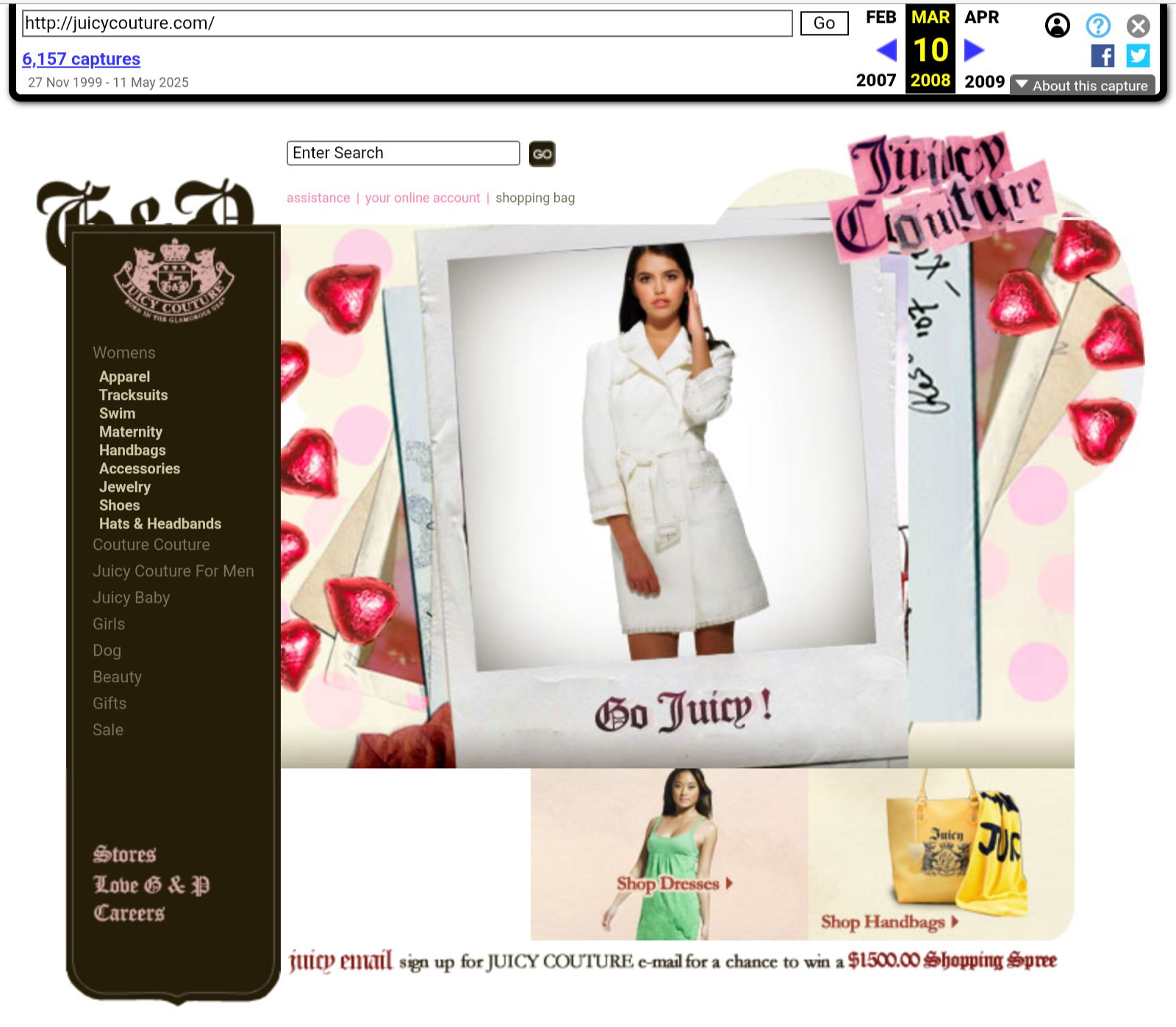Open the assistance link
The image size is (1176, 1027).
pos(318,198)
